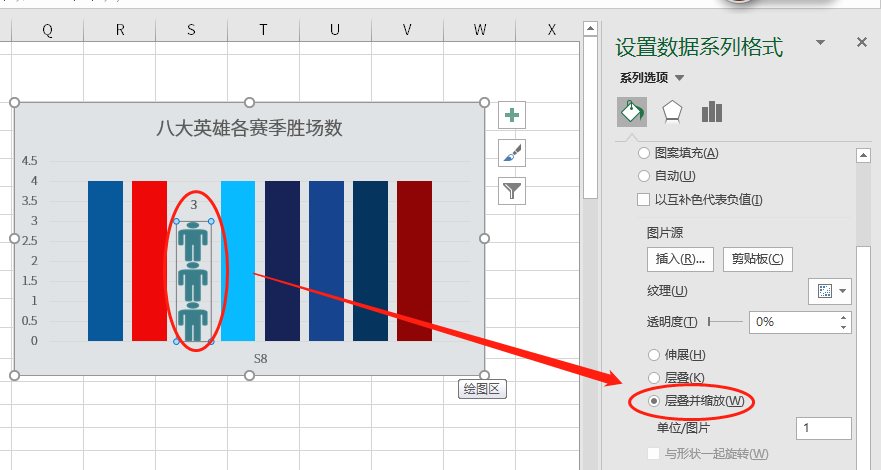Select the 伸展(H) radio button
Screen dimensions: 881x470
pos(653,355)
